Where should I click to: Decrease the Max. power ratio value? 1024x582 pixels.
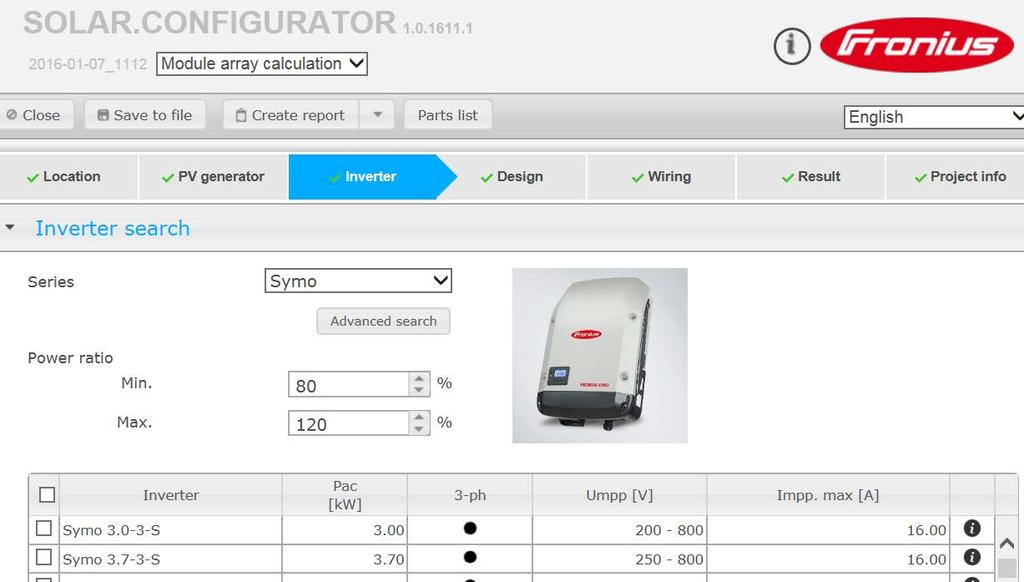(x=419, y=428)
